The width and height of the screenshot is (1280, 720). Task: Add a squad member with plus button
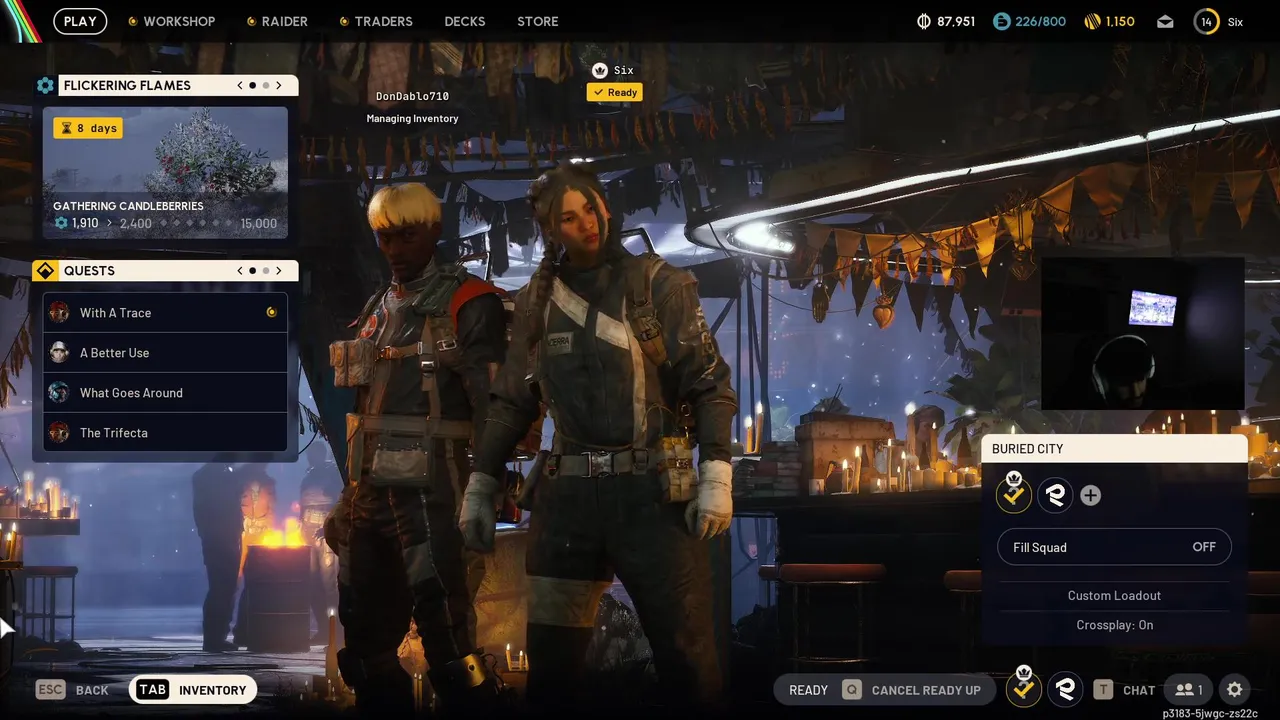click(x=1090, y=495)
